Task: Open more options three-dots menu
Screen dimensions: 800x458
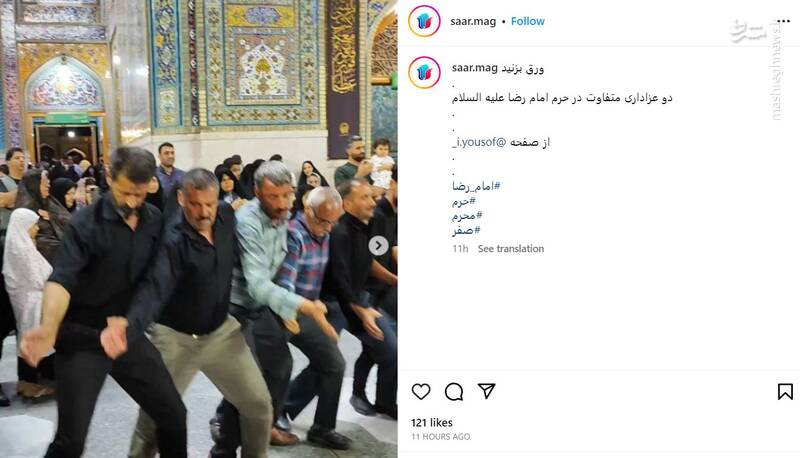Action: (784, 21)
